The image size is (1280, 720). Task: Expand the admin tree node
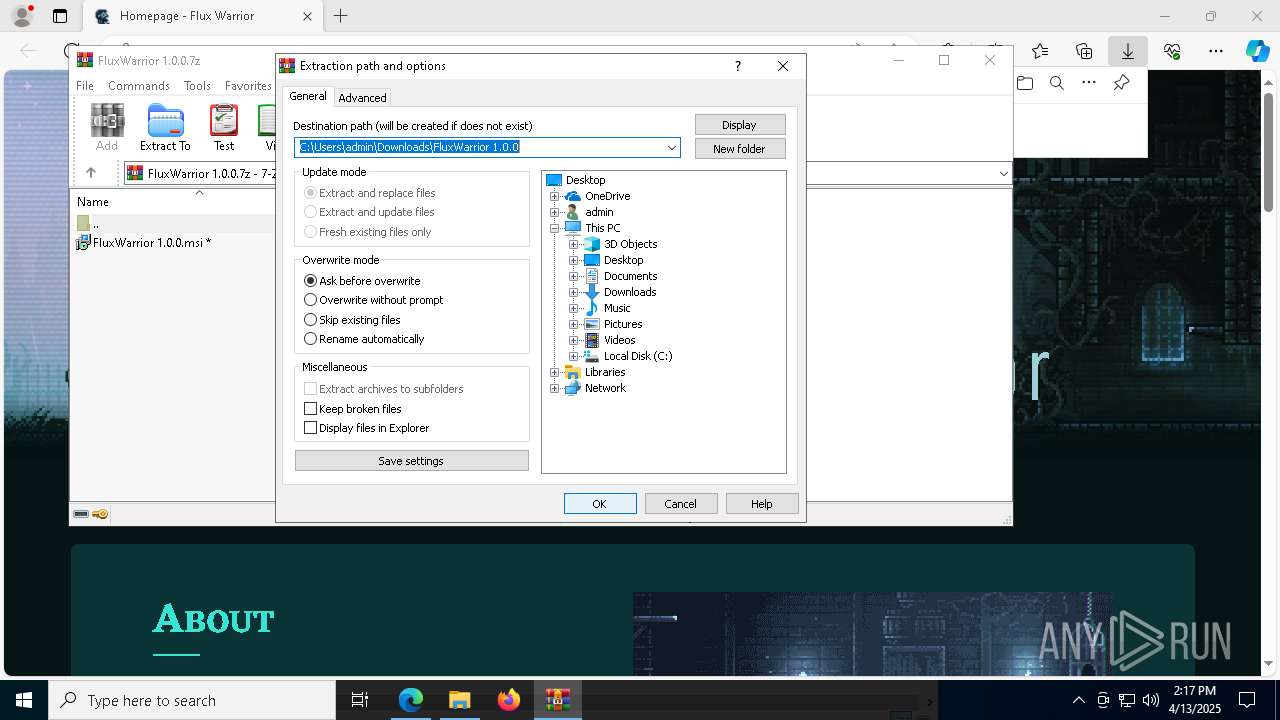555,212
